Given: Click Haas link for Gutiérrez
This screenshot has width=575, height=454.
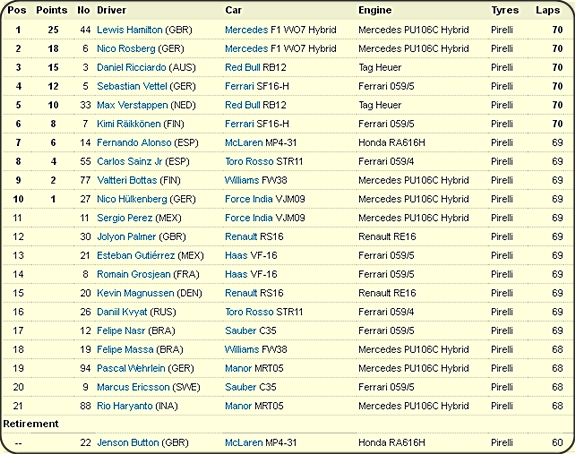Looking at the screenshot, I should point(236,256).
